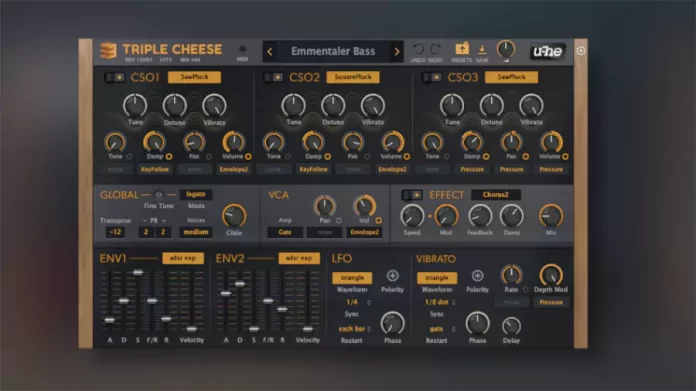Toggle the Effect on/off switch
Image resolution: width=696 pixels, height=391 pixels.
pos(412,195)
